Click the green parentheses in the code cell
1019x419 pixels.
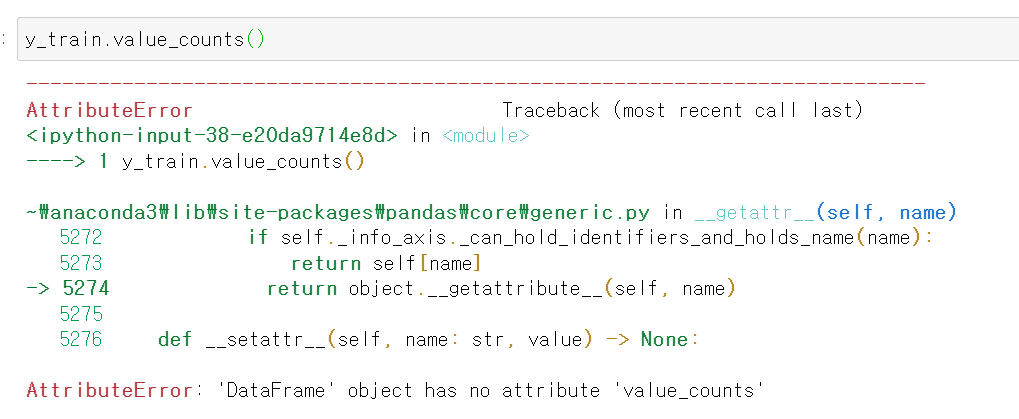pos(255,40)
